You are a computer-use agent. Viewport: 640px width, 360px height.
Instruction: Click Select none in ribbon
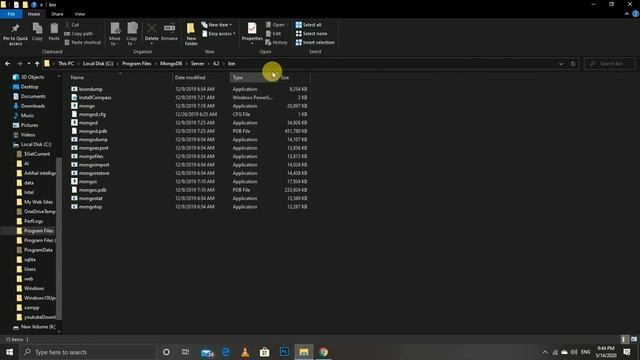pos(311,33)
